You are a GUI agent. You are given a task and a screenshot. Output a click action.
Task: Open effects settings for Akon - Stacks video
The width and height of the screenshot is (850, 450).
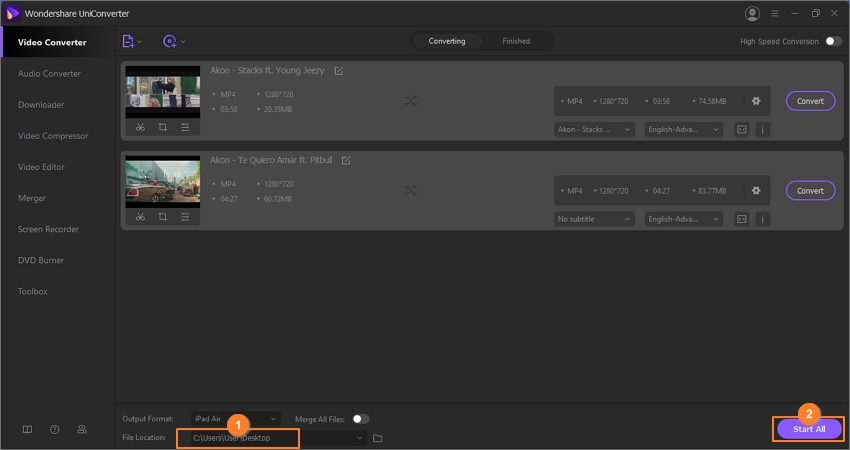[185, 127]
